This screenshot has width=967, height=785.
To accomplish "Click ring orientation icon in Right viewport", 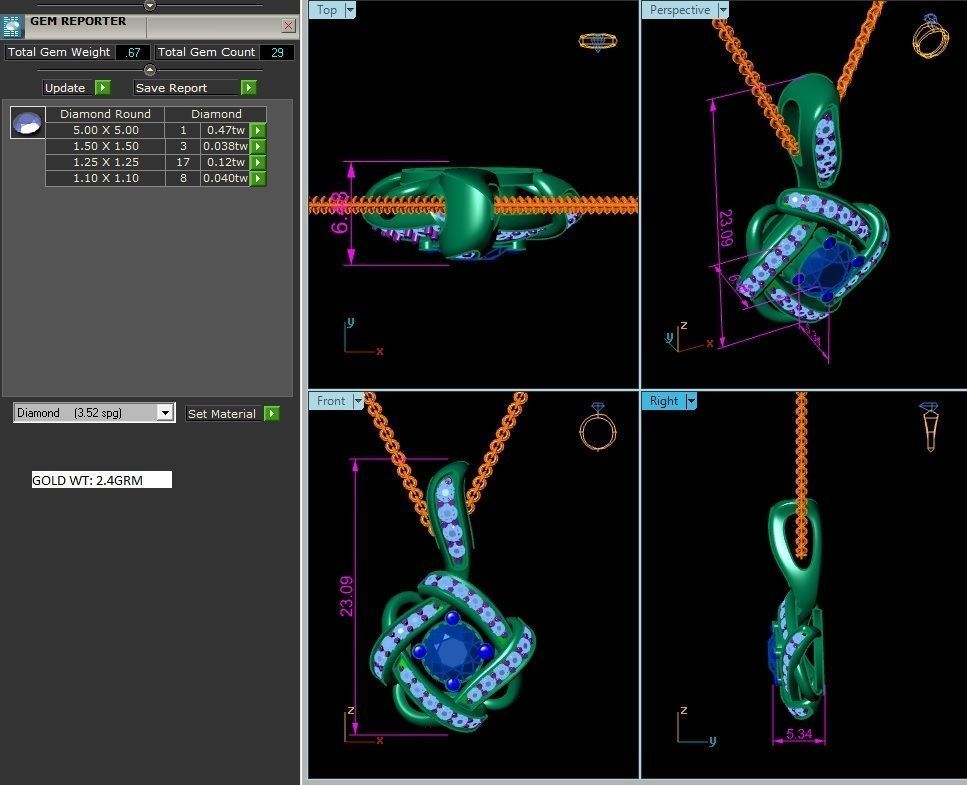I will (930, 427).
